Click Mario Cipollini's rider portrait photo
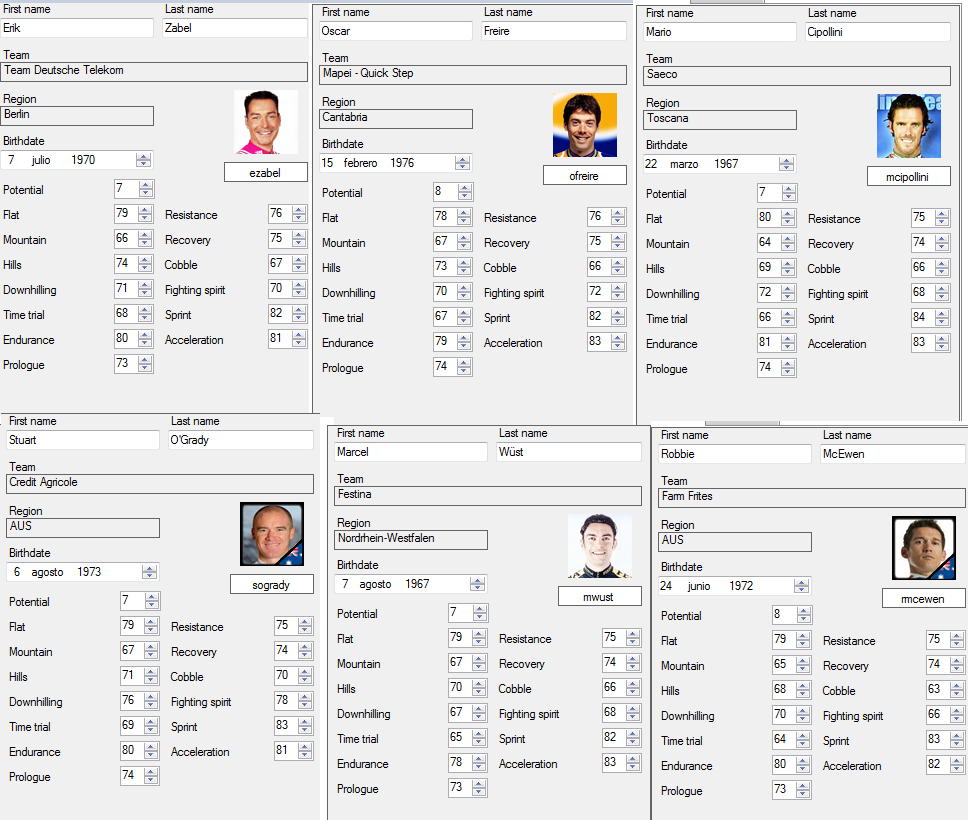The height and width of the screenshot is (820, 968). tap(908, 126)
